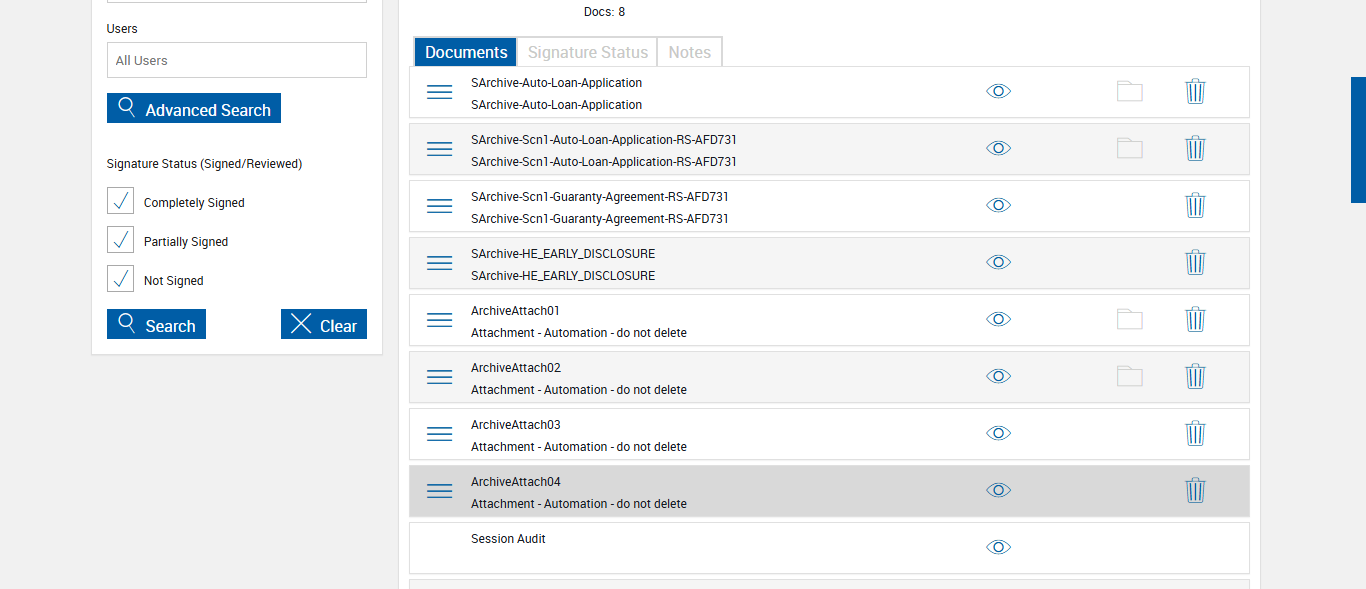View SArchive-HE_EARLY_DISCLOSURE via eye icon

[x=999, y=262]
